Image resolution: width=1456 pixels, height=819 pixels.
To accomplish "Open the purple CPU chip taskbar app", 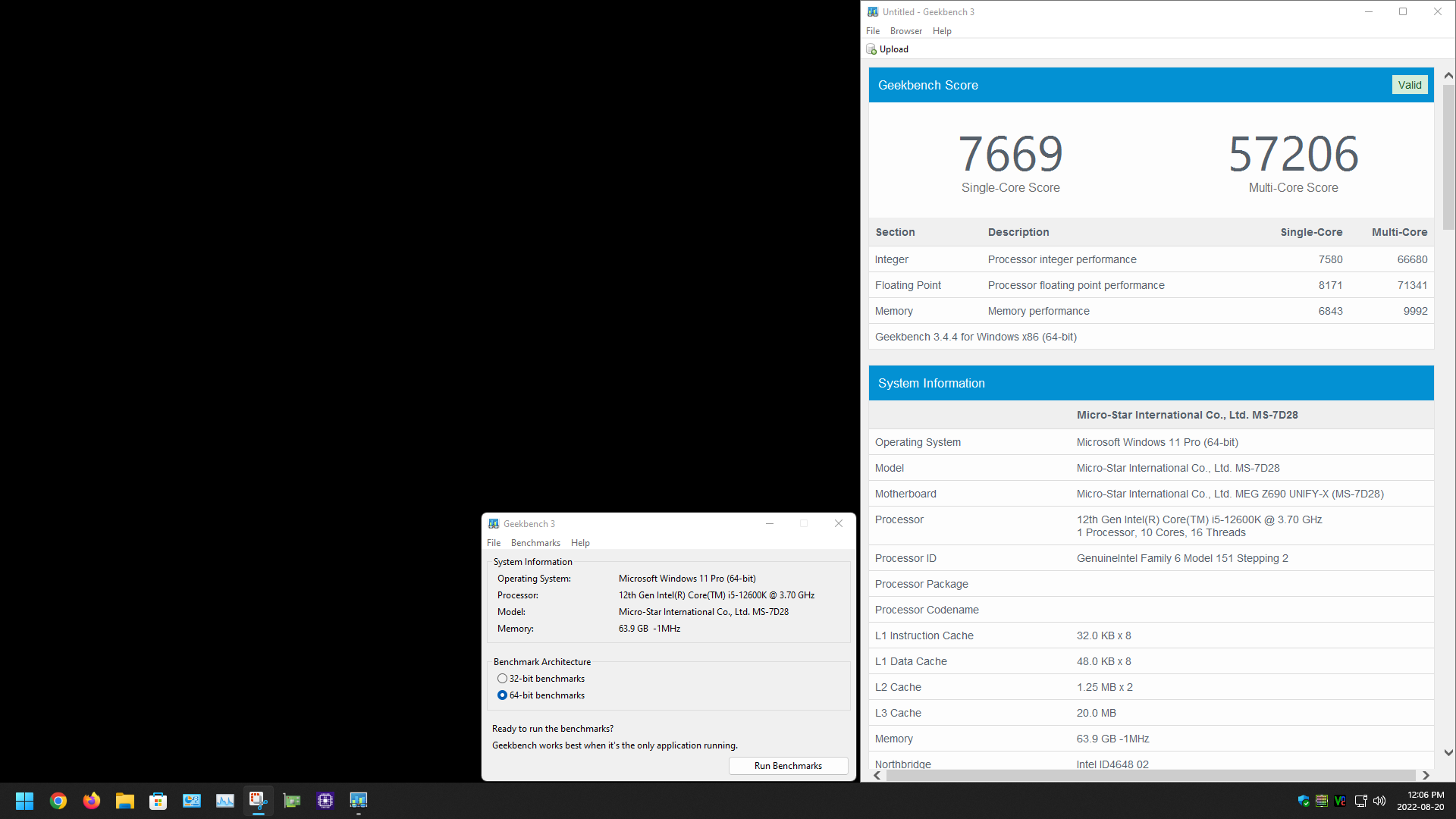I will [x=325, y=801].
